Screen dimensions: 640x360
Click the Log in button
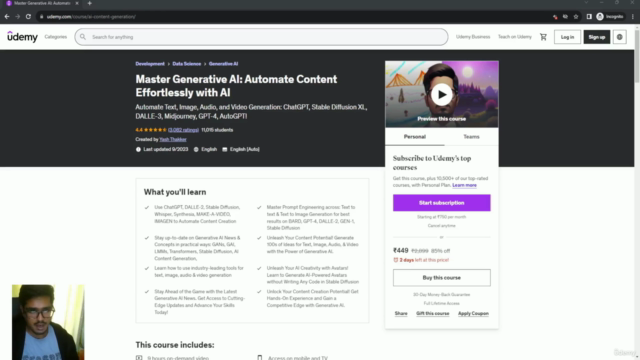coord(567,37)
